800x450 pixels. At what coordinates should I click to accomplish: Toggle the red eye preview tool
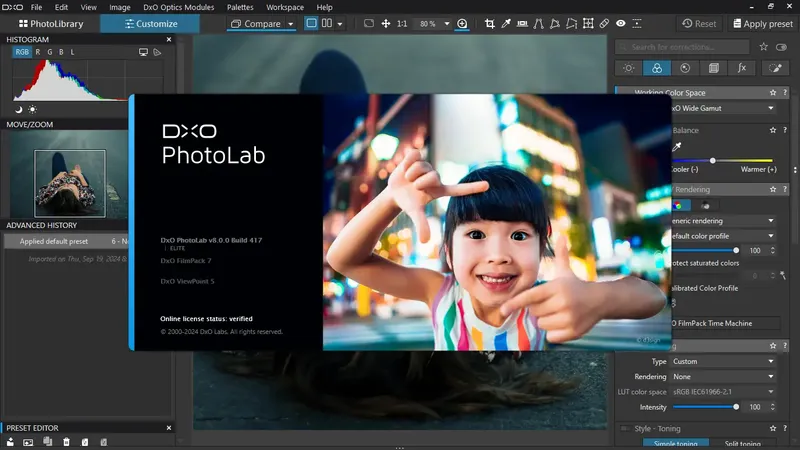click(x=621, y=23)
